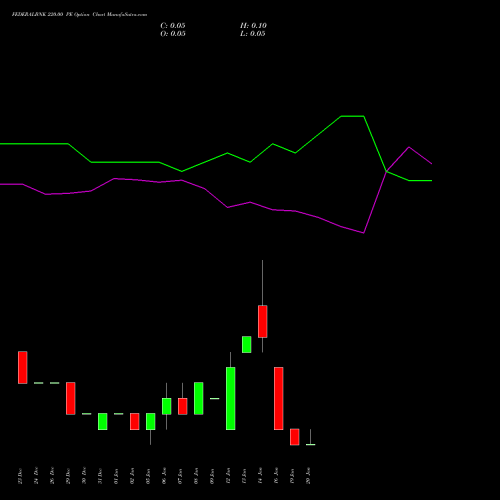Click the 06 Jan date label
Image resolution: width=500 pixels, height=500 pixels.
[x=164, y=476]
